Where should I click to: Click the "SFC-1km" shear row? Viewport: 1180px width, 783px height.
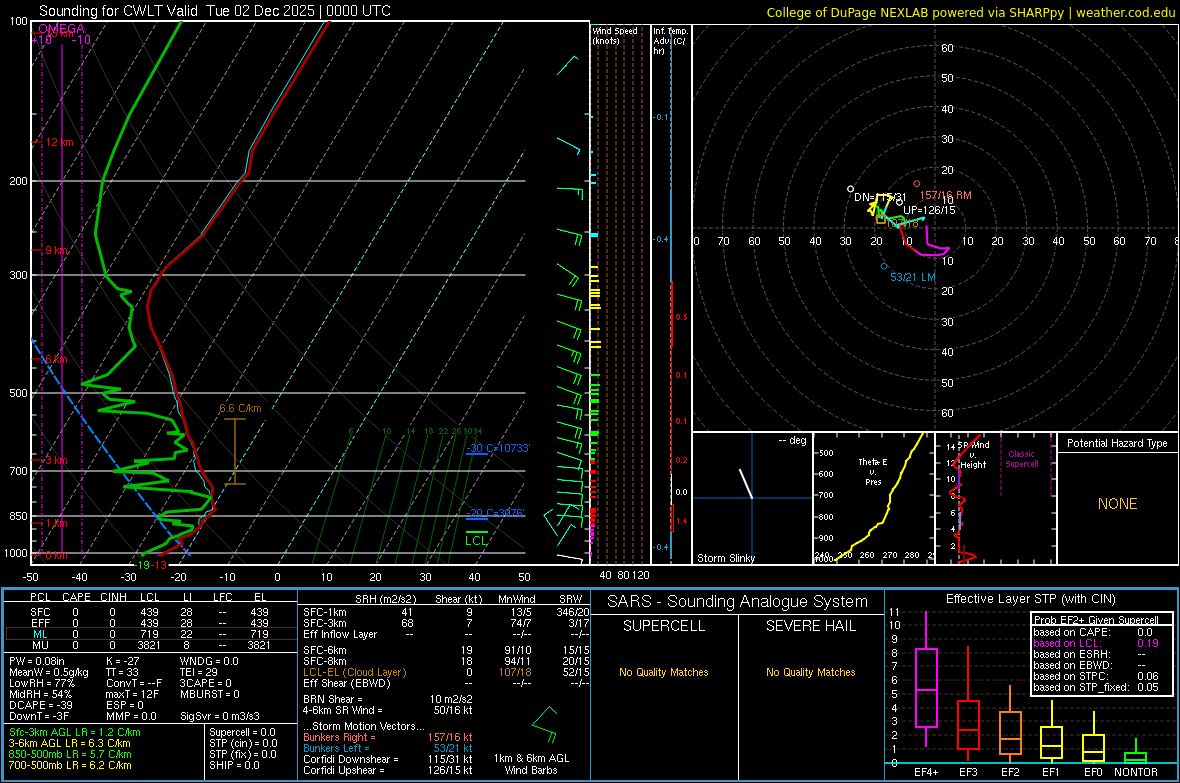[446, 612]
